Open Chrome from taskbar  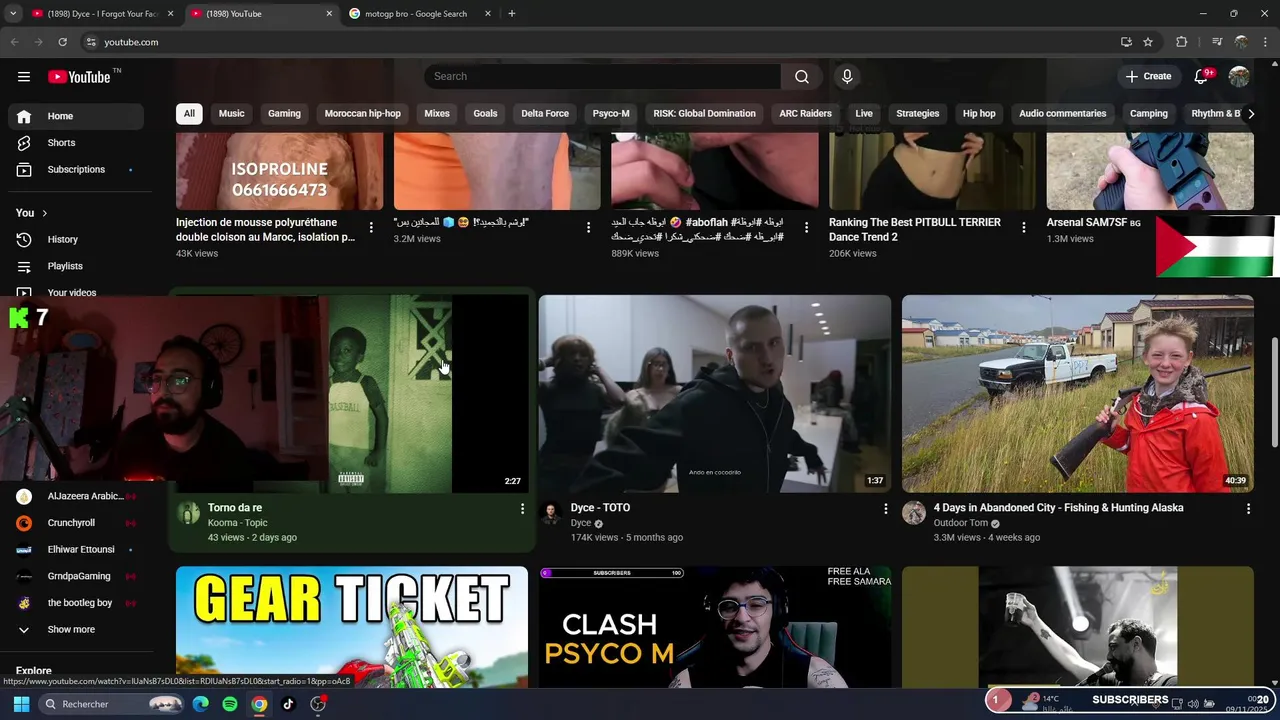259,704
